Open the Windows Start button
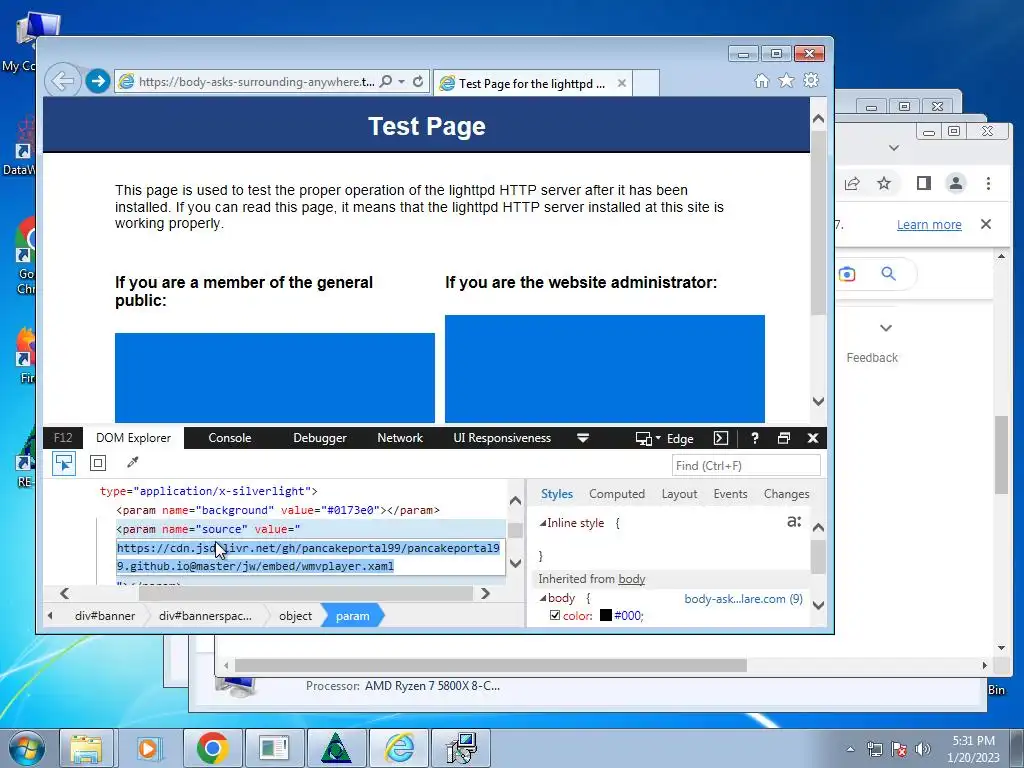This screenshot has width=1024, height=768. pyautogui.click(x=27, y=748)
